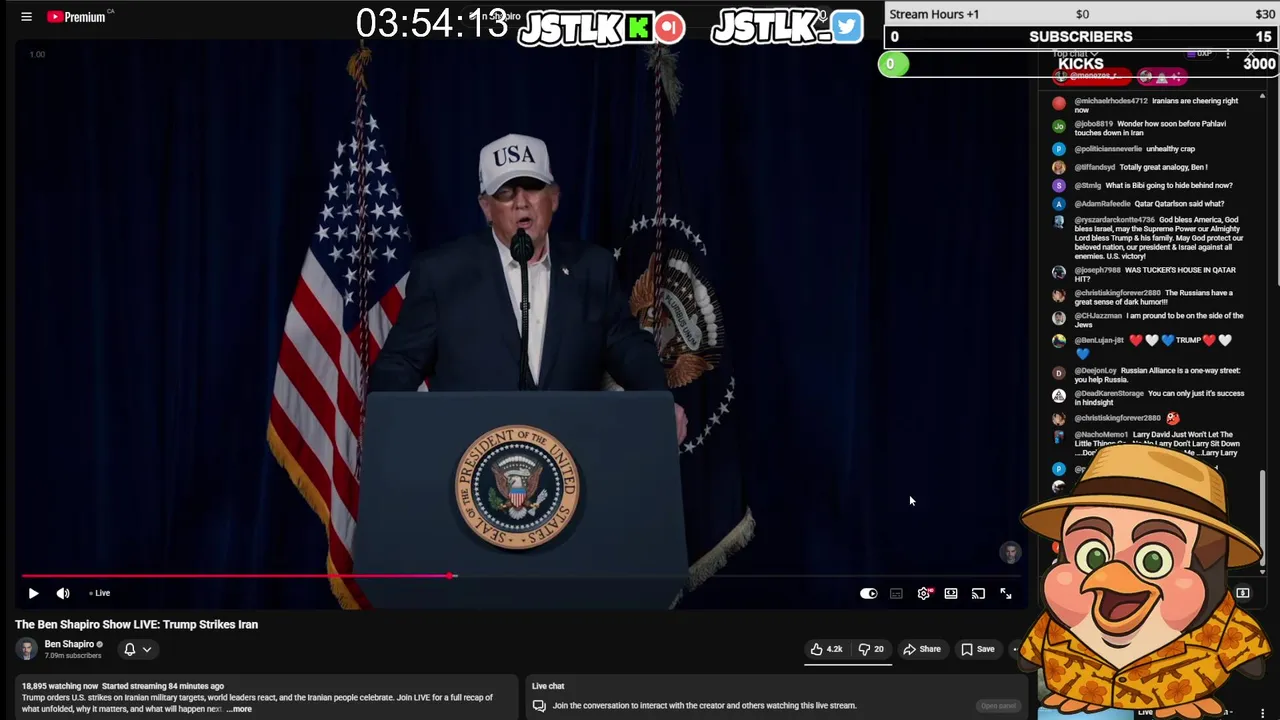Screen dimensions: 1280x720
Task: Dislike the video showing 20
Action: [x=871, y=649]
